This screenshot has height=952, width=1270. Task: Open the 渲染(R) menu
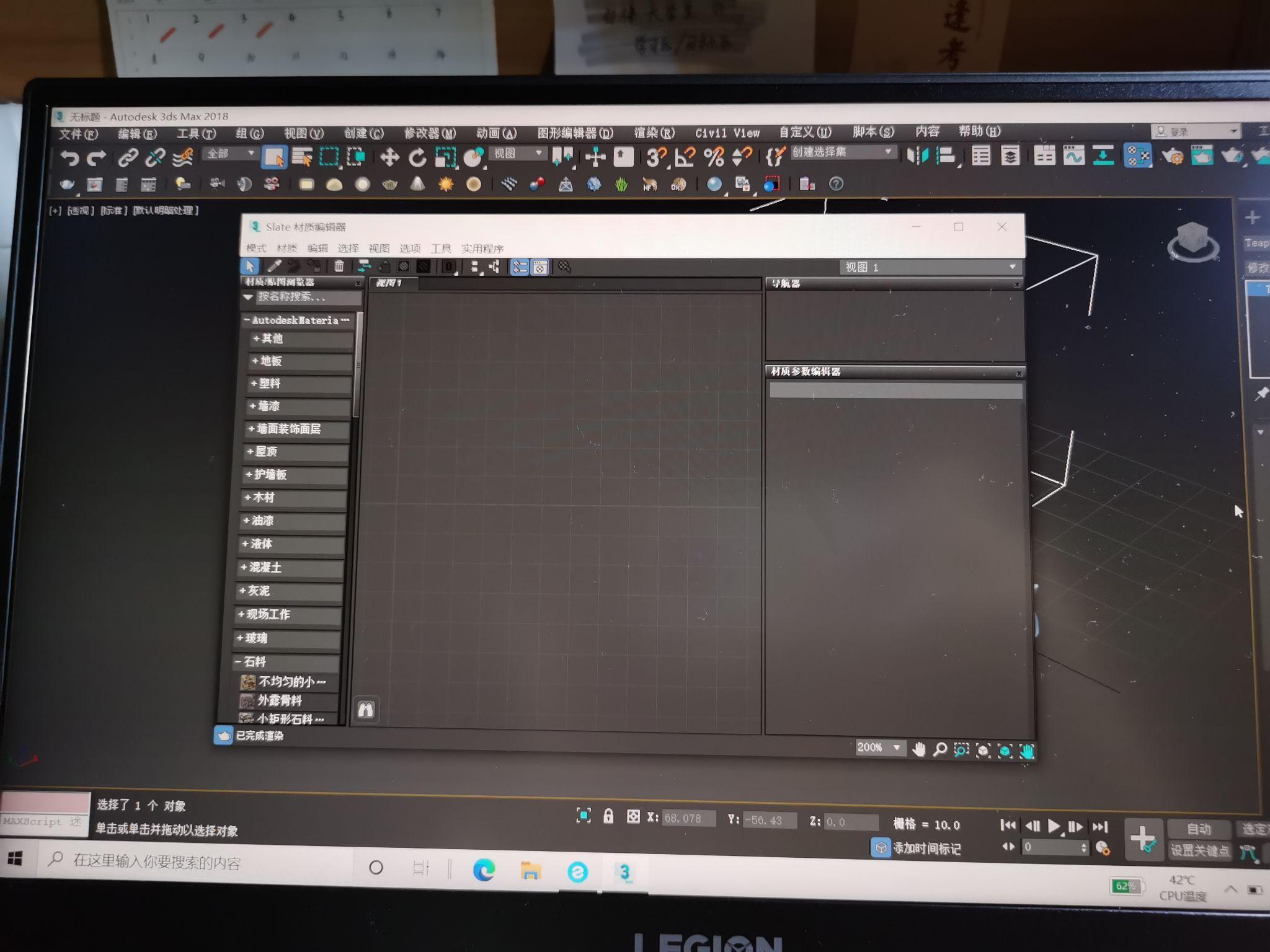(x=654, y=133)
